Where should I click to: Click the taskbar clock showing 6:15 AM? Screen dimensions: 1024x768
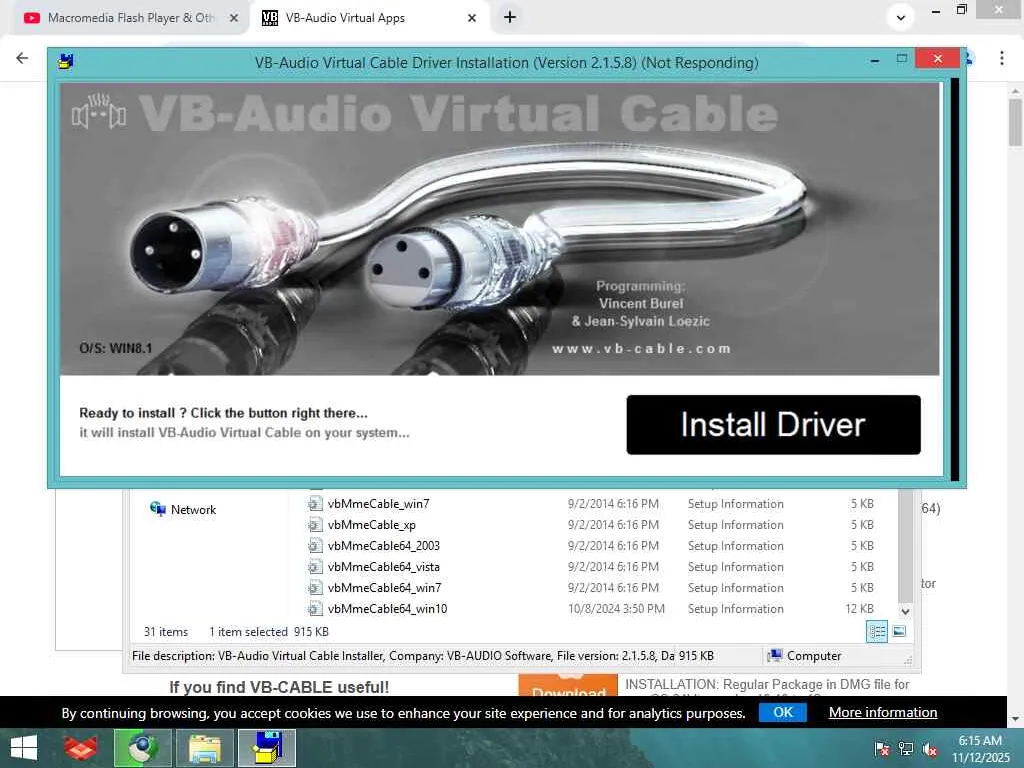tap(980, 748)
